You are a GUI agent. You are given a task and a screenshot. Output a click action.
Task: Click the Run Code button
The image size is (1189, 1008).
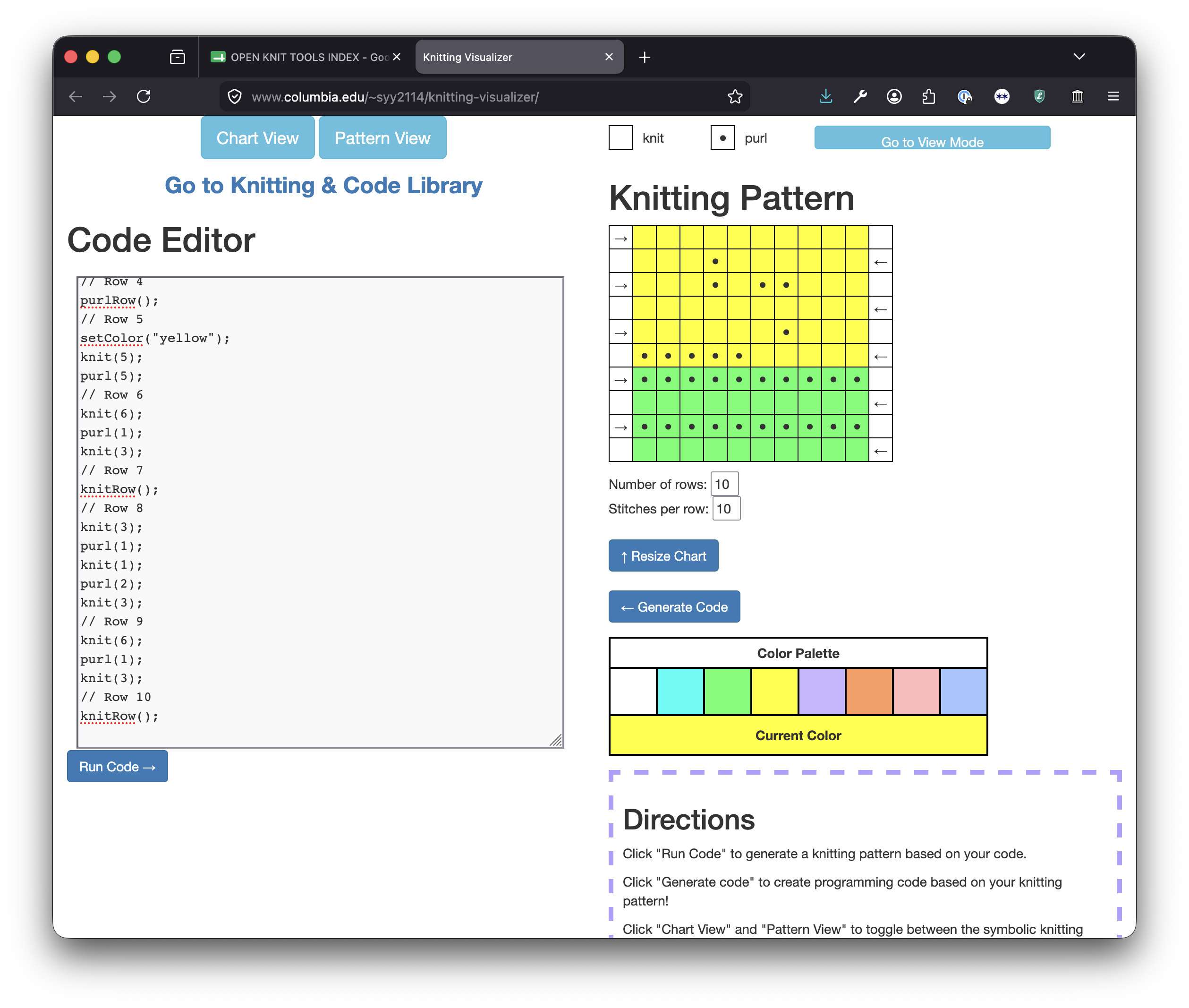[x=117, y=766]
